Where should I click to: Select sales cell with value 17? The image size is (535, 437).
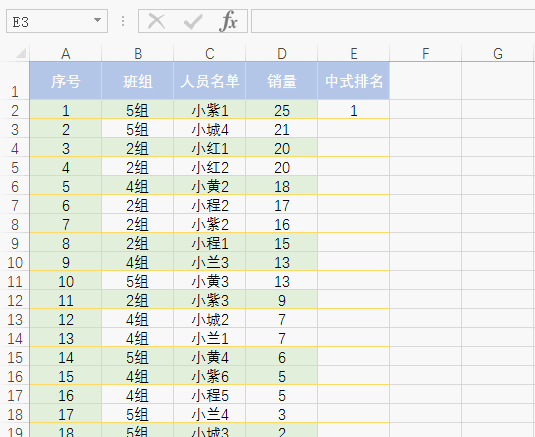[281, 204]
